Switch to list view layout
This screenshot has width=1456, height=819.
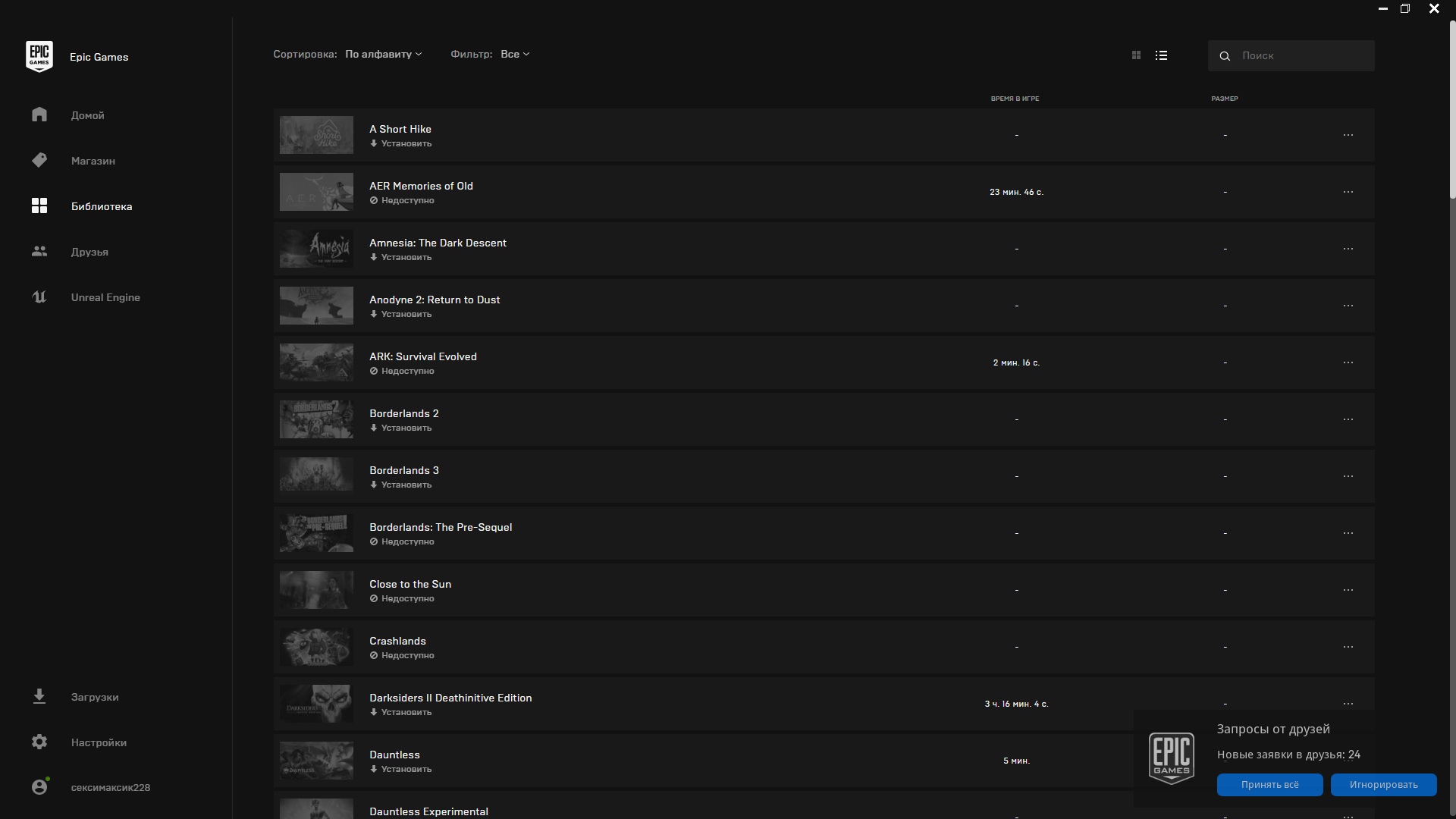pos(1161,55)
